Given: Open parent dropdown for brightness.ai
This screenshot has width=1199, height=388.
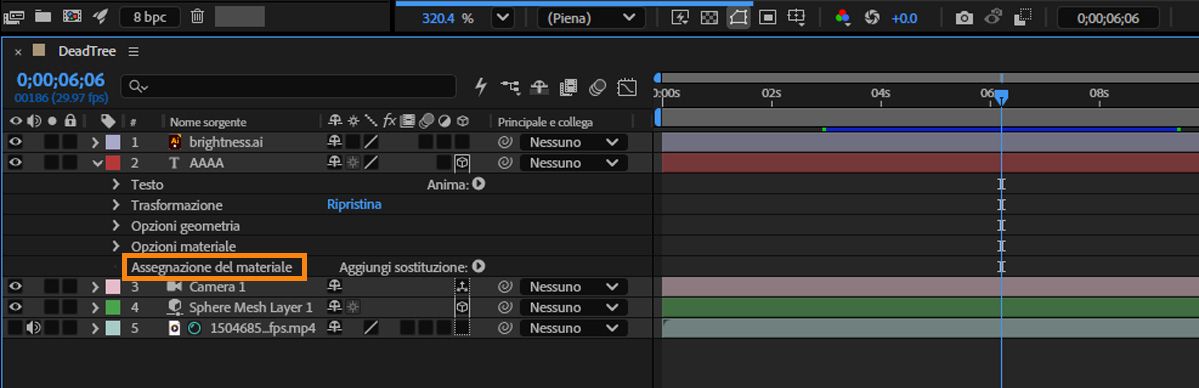Looking at the screenshot, I should (x=574, y=142).
